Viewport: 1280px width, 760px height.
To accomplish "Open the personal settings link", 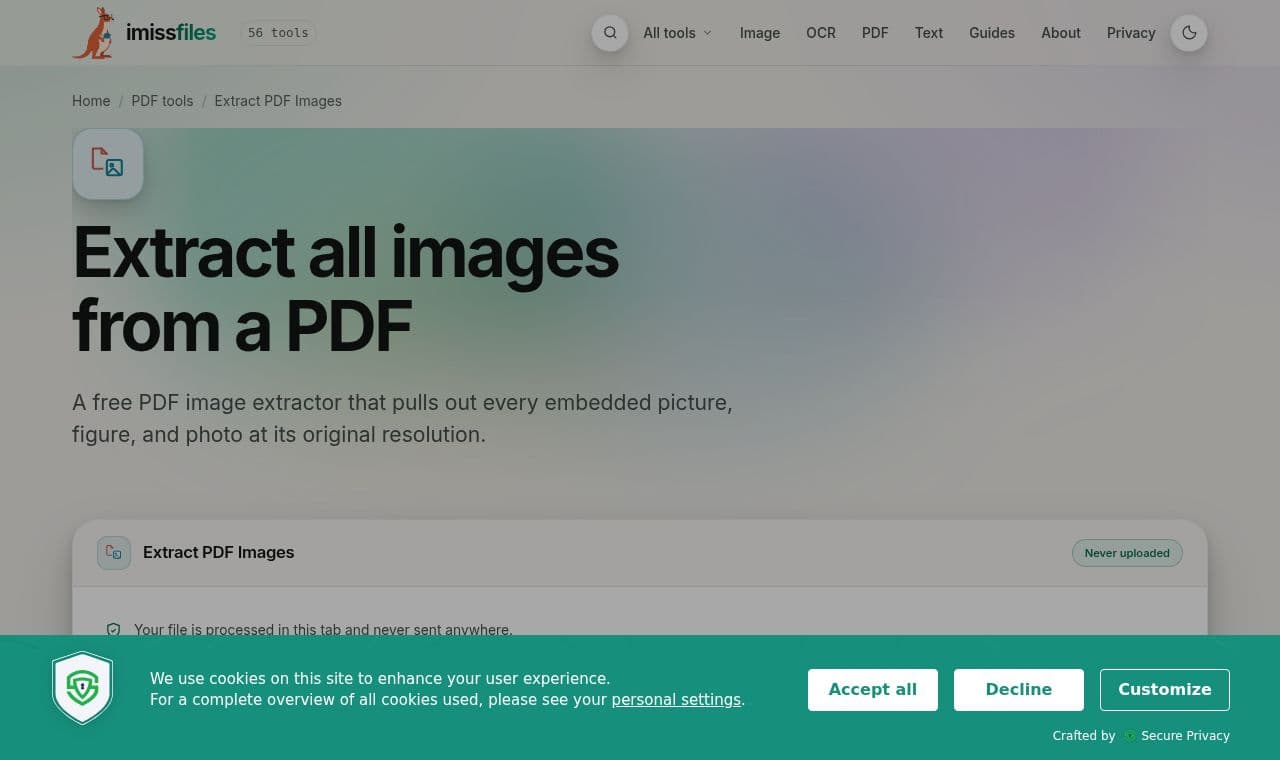I will (x=676, y=700).
